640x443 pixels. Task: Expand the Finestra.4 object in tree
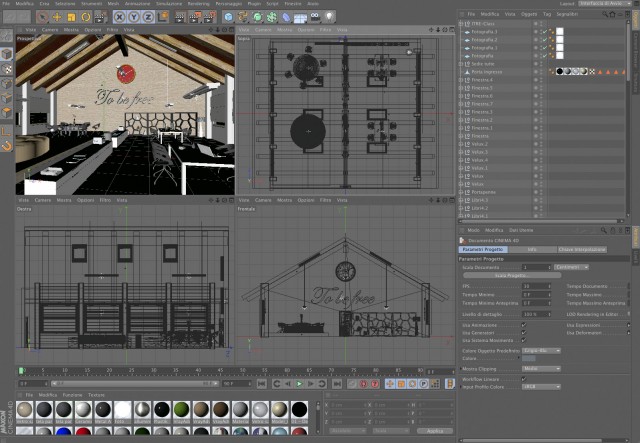tap(461, 80)
